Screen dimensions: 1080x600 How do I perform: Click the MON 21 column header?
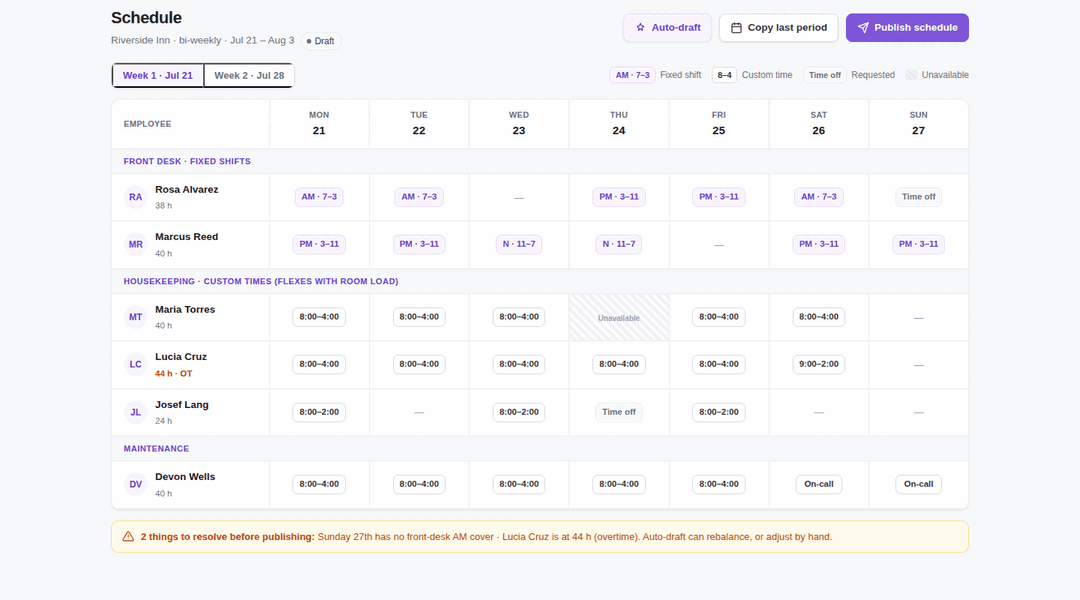319,124
